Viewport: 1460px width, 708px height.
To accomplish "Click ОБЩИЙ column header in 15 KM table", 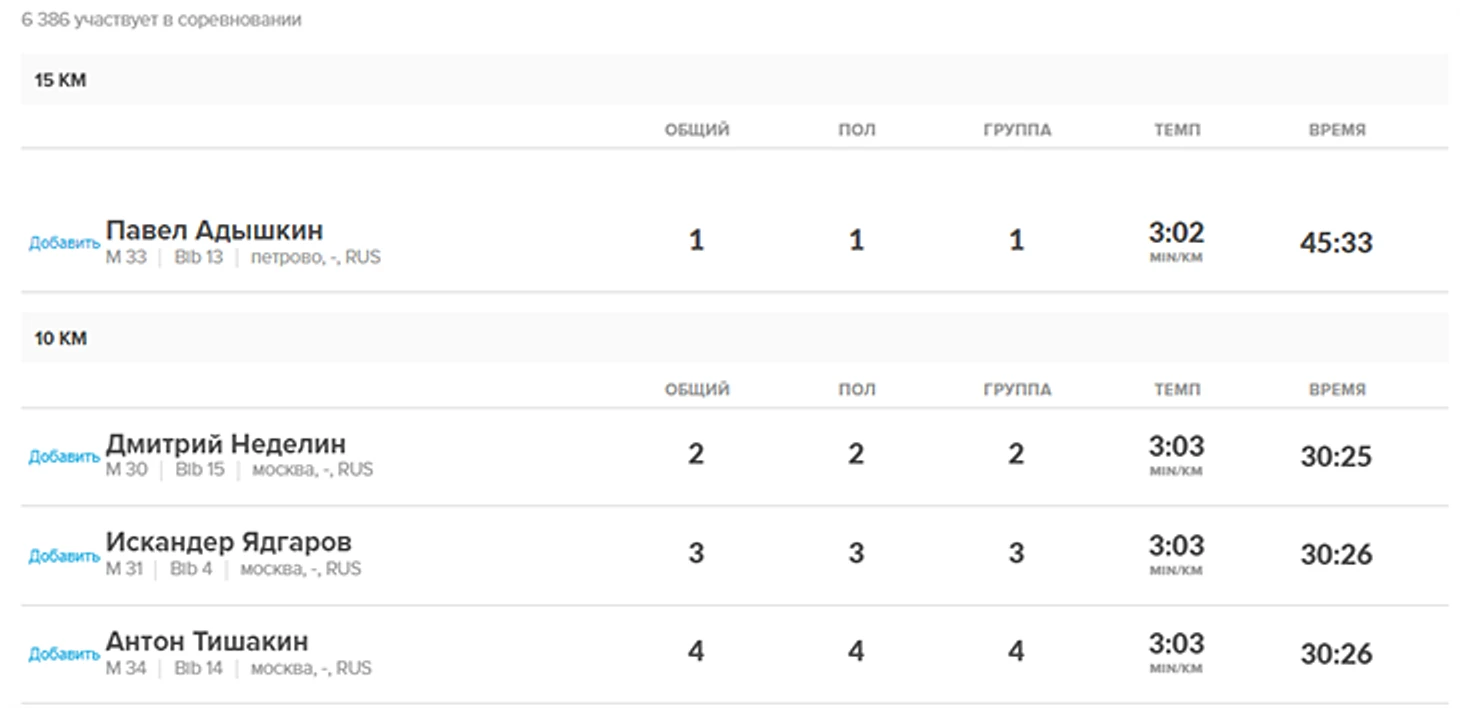I will [697, 130].
